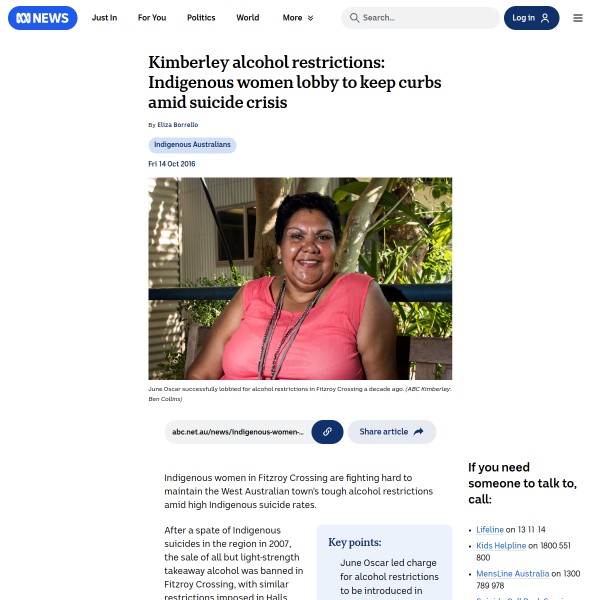
Task: Expand the More menu chevron
Action: pos(310,18)
